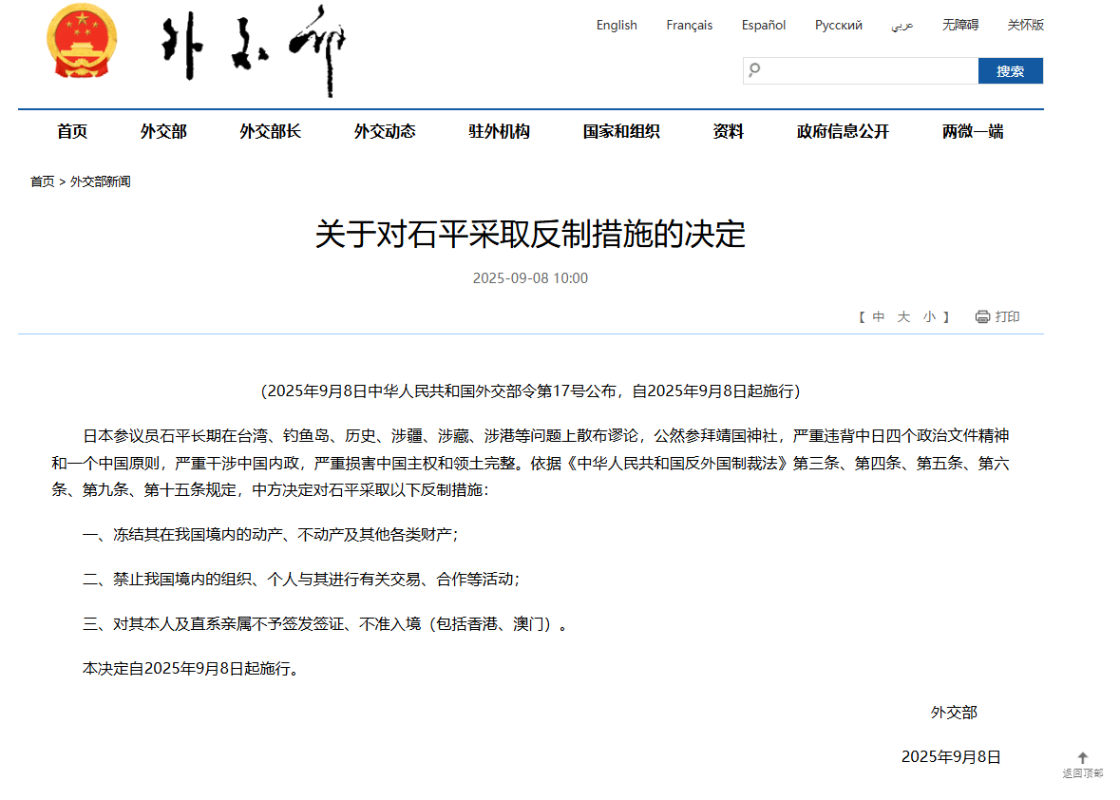Open the 政府信息公开 menu item
Screen dimensions: 1120x800
click(842, 131)
